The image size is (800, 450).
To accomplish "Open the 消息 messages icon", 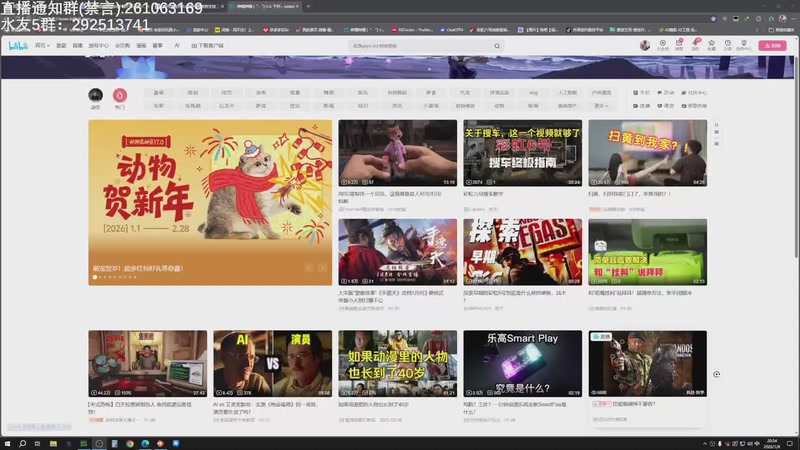I will (679, 46).
